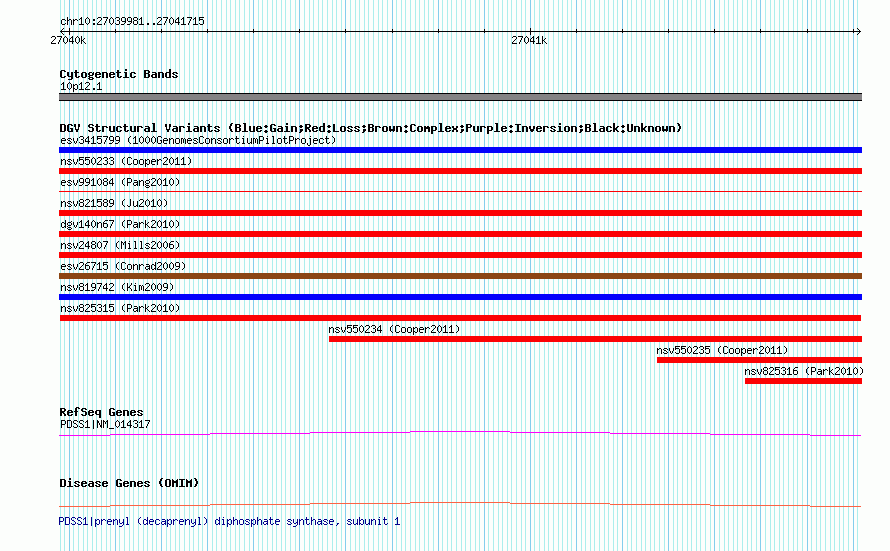Screen dimensions: 890x551
Task: Select the red bar under dgv140n67
Action: tap(460, 234)
